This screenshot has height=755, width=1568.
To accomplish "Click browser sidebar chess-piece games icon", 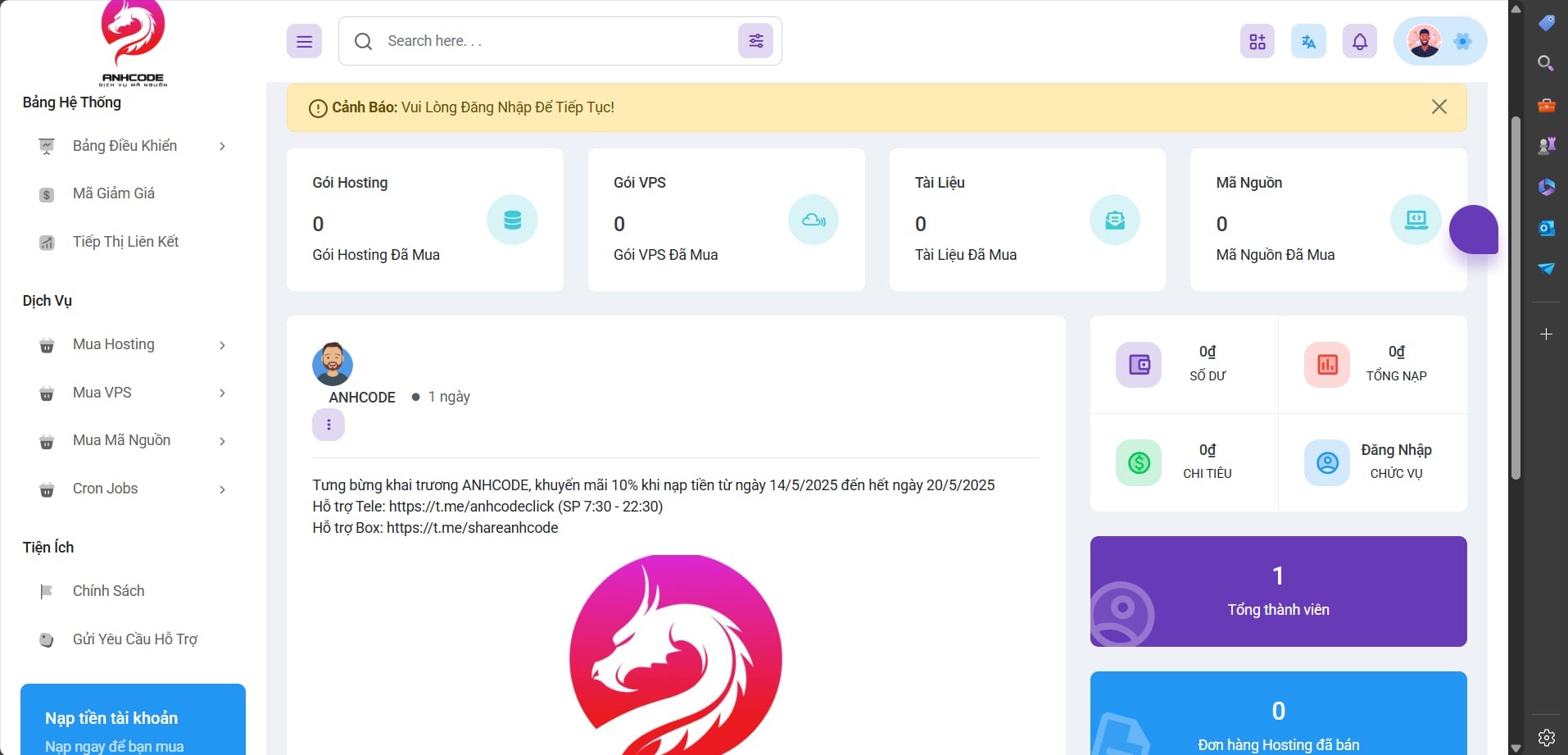I will 1546,146.
